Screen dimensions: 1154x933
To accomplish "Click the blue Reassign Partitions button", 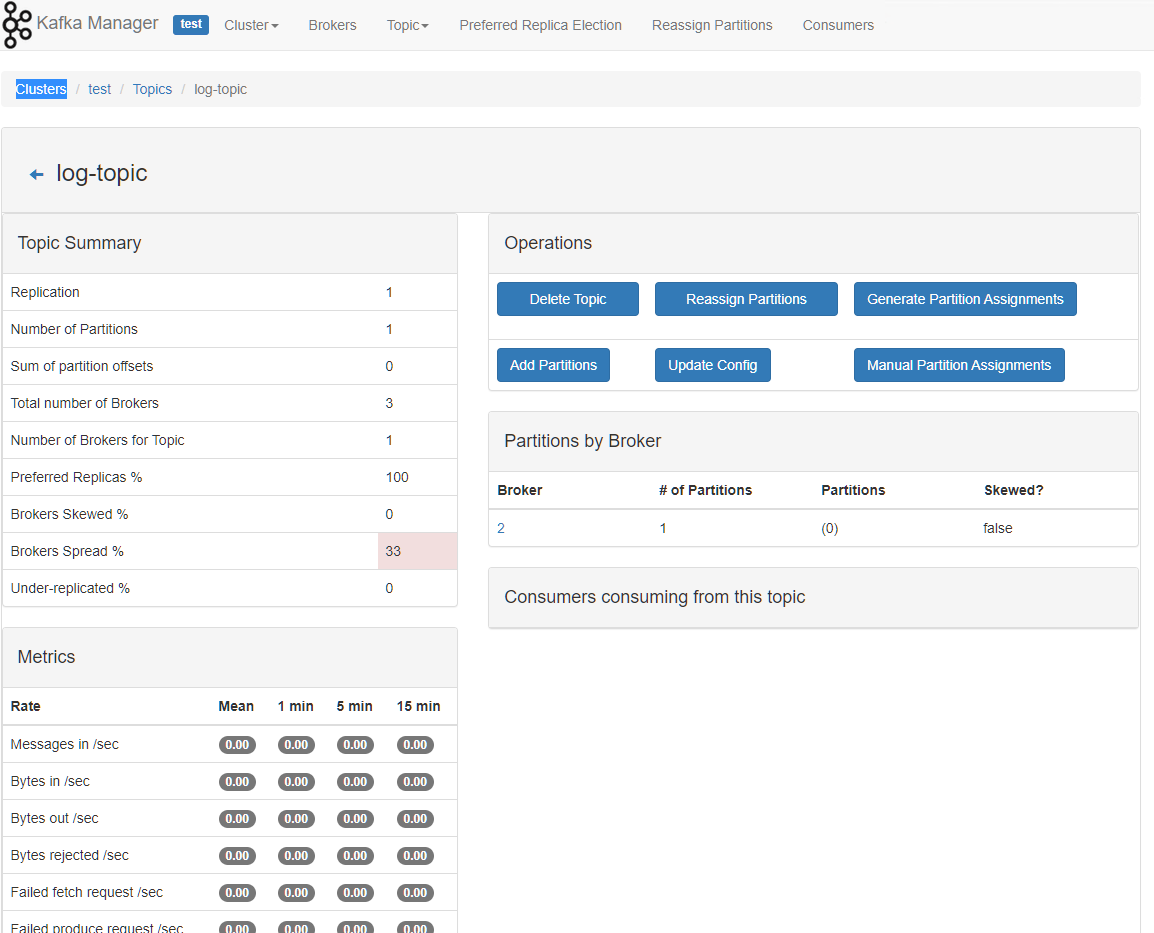I will (x=746, y=299).
